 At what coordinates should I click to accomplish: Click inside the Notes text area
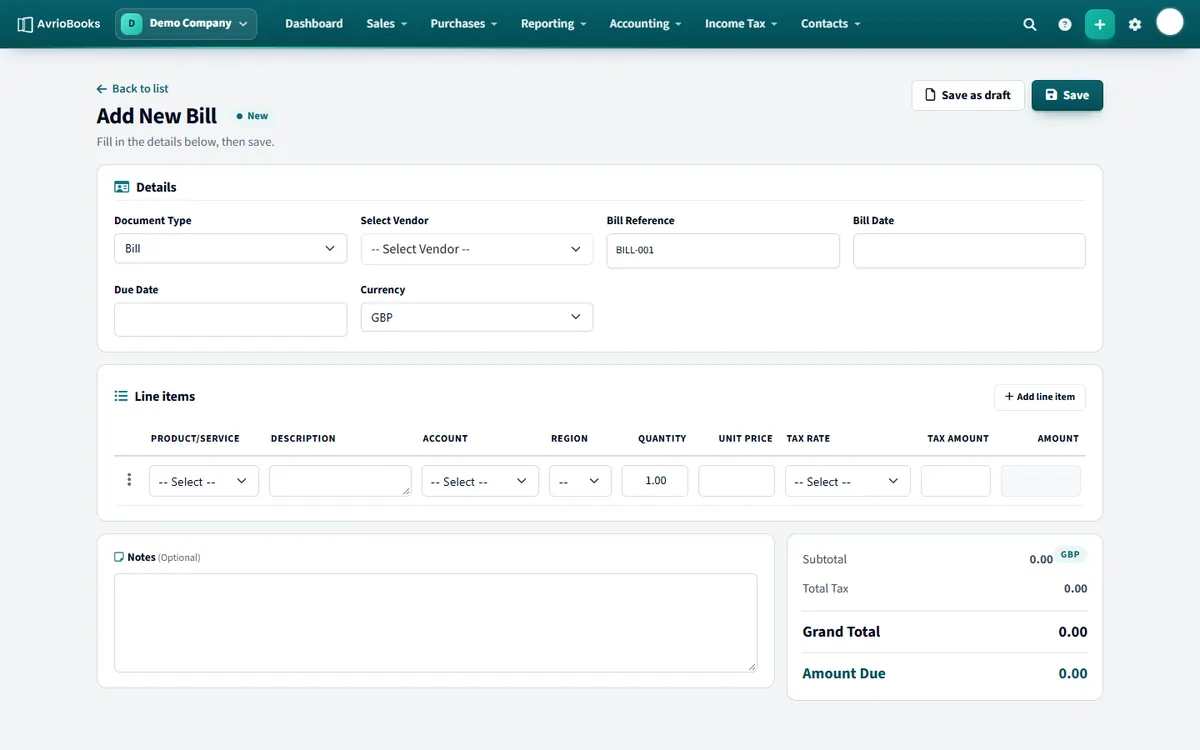[x=435, y=623]
